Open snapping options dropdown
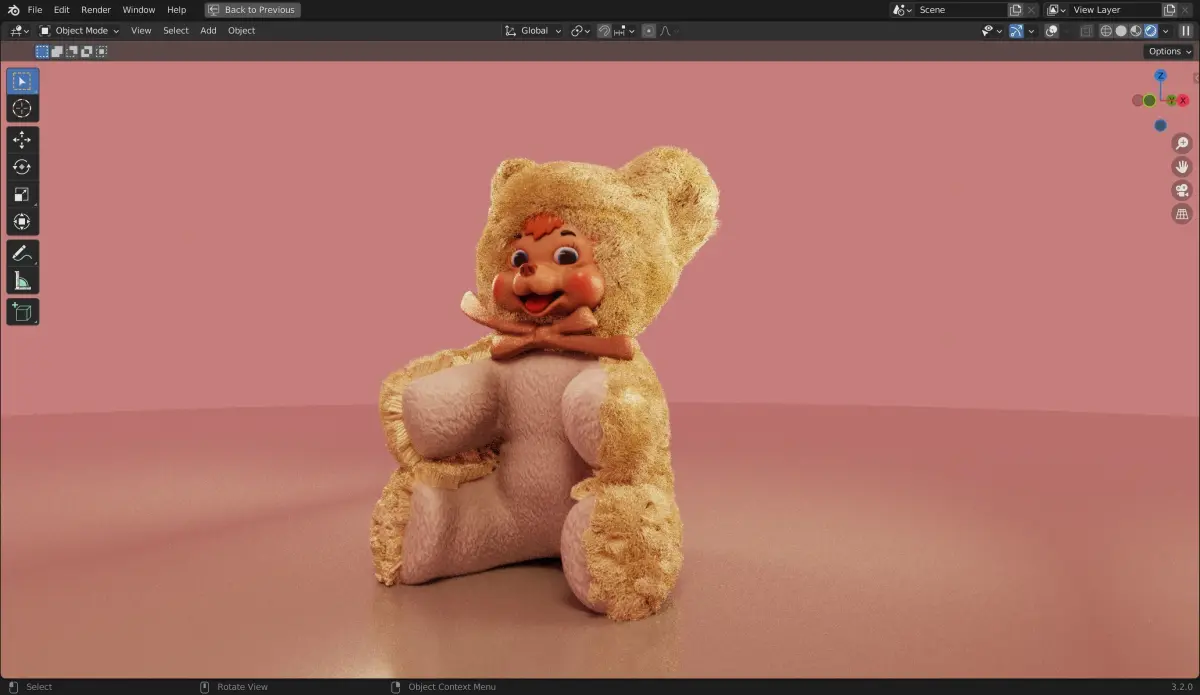This screenshot has width=1200, height=695. tap(626, 31)
